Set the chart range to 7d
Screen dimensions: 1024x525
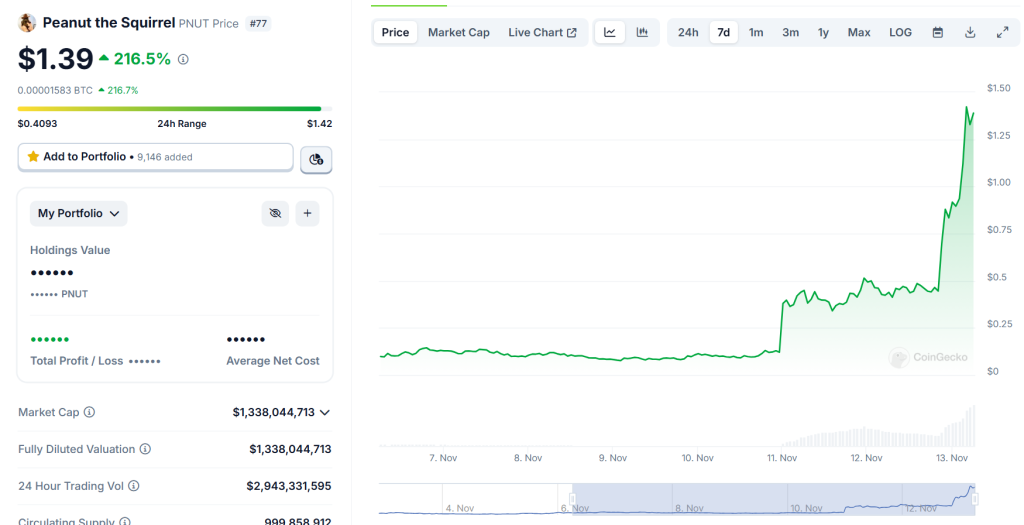(x=724, y=33)
